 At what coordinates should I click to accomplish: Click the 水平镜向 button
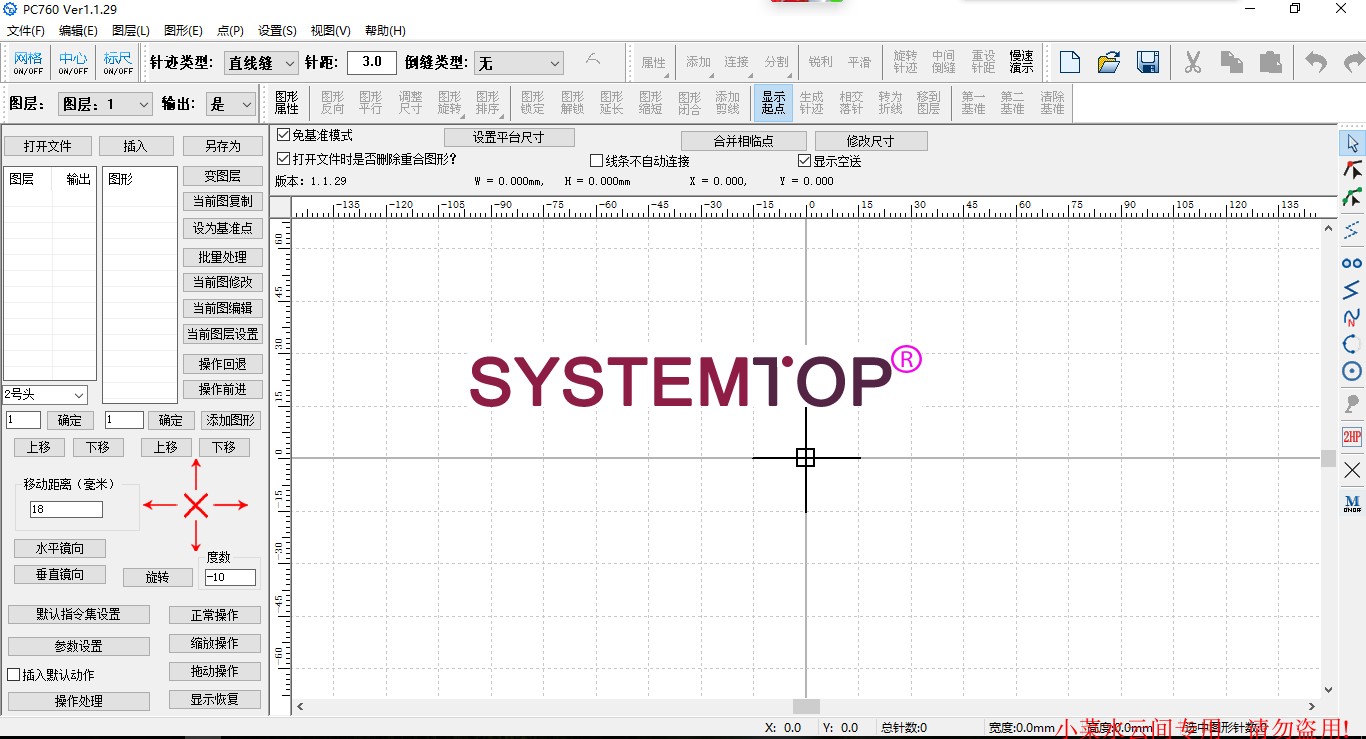(x=60, y=549)
